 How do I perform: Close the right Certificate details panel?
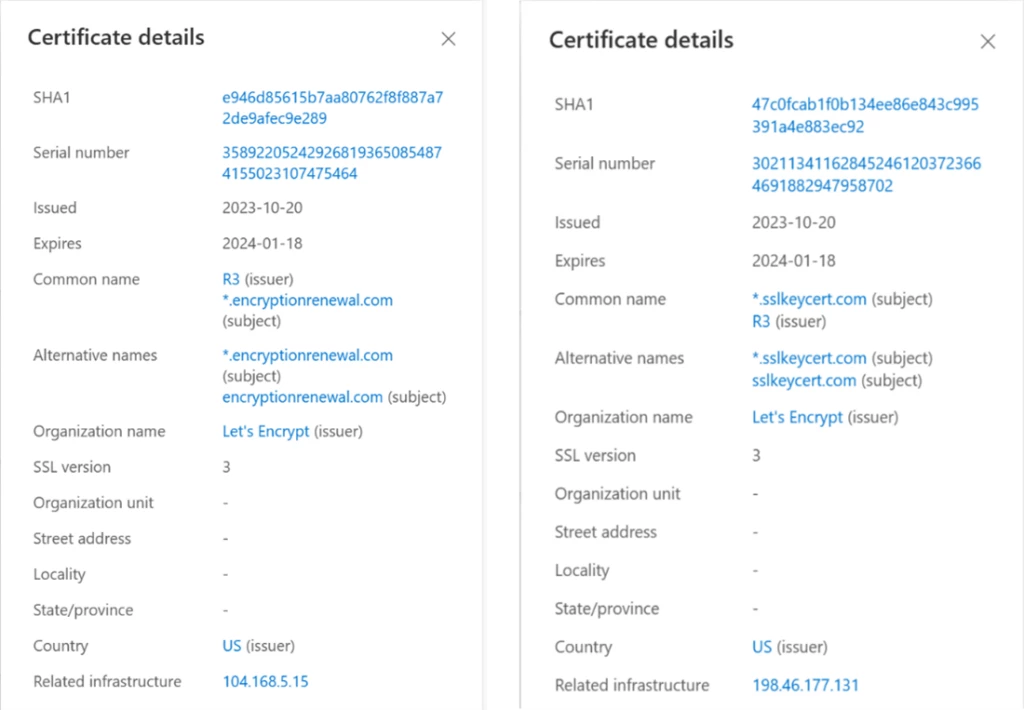coord(988,42)
